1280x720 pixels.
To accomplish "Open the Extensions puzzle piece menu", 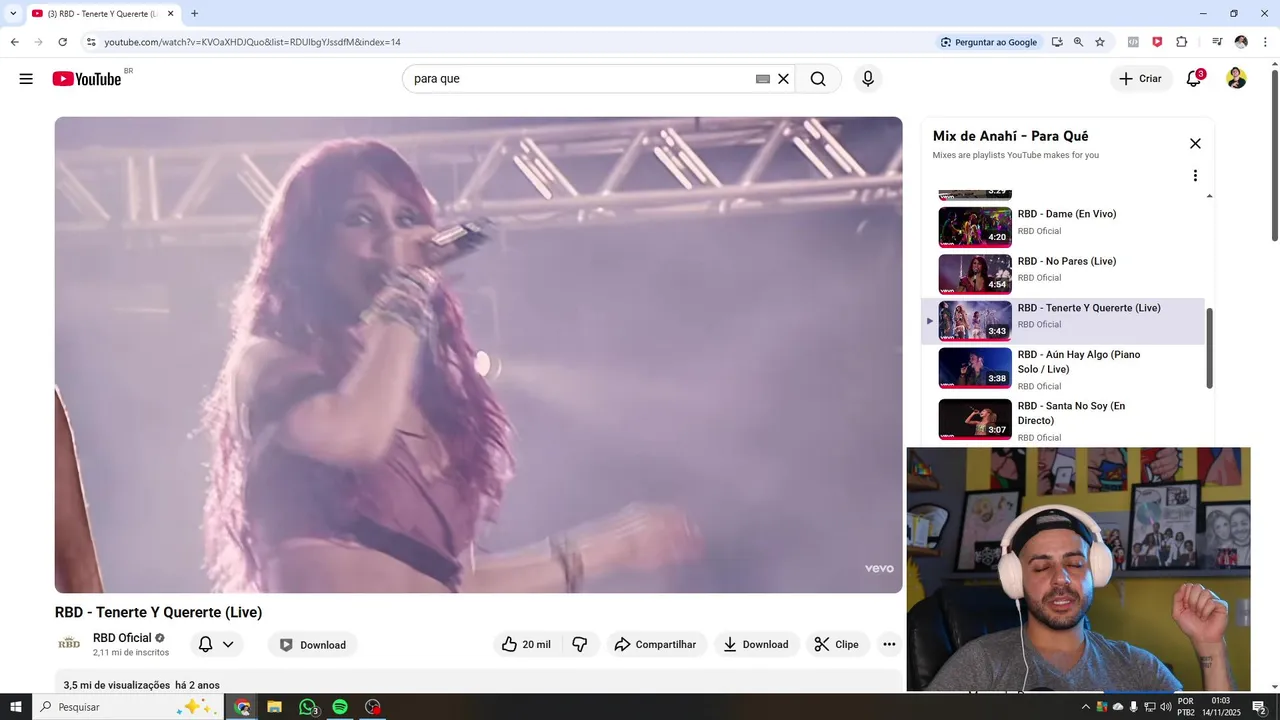I will coord(1182,42).
